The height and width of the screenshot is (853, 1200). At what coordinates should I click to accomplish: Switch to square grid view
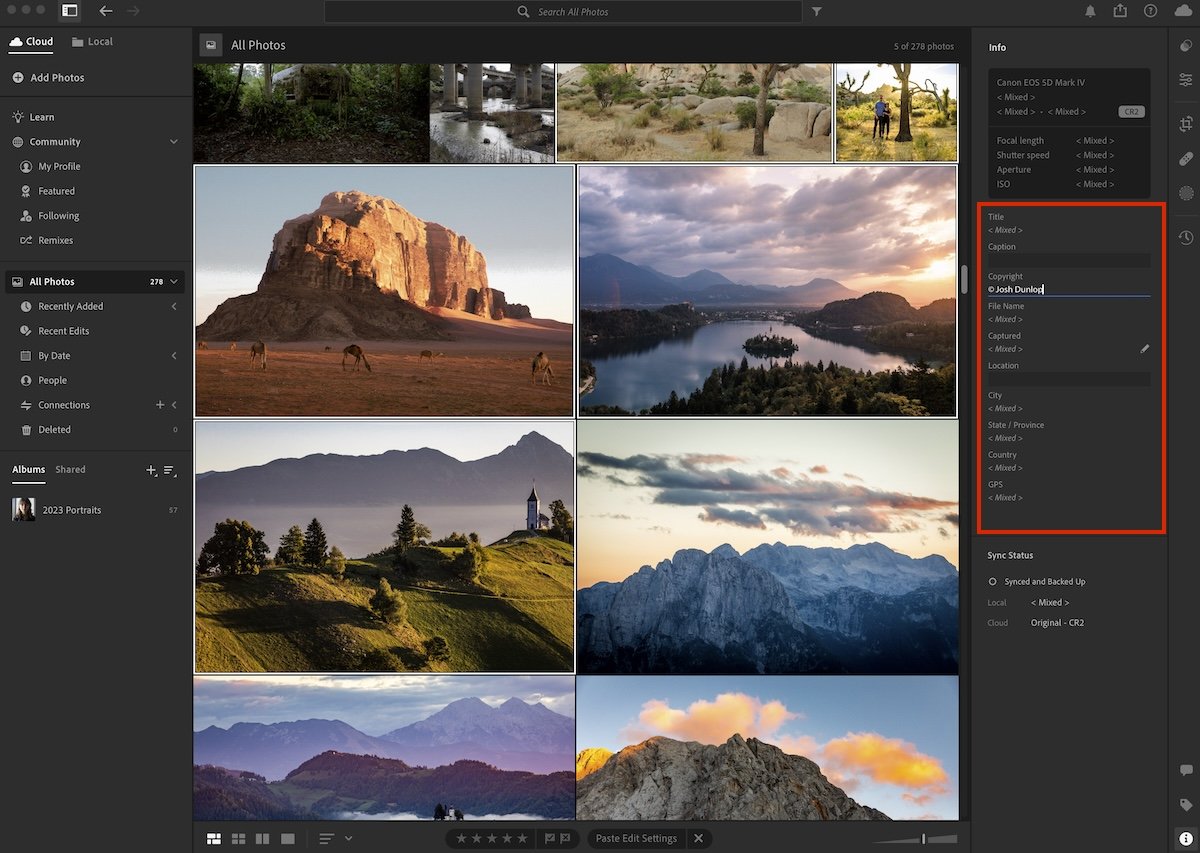[238, 838]
